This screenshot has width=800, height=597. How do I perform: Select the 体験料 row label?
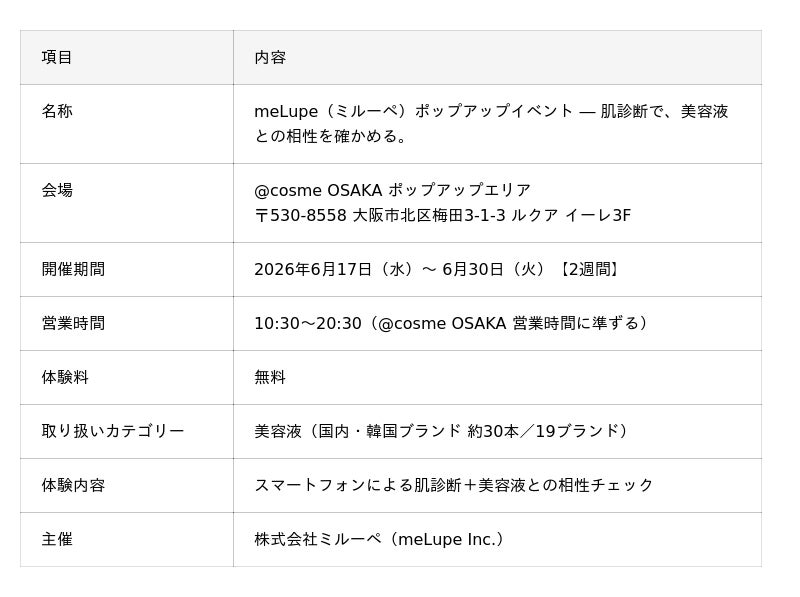click(65, 377)
